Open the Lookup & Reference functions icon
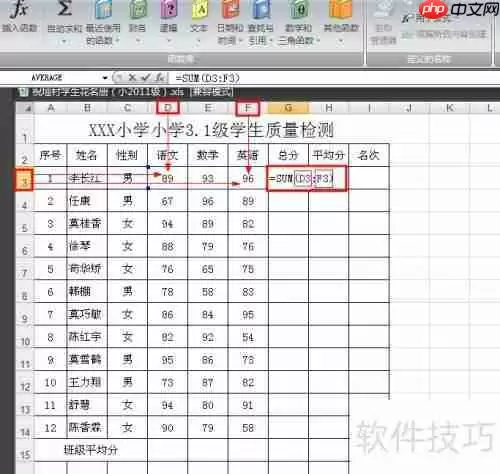Screen dimensions: 500x474 pos(261,9)
